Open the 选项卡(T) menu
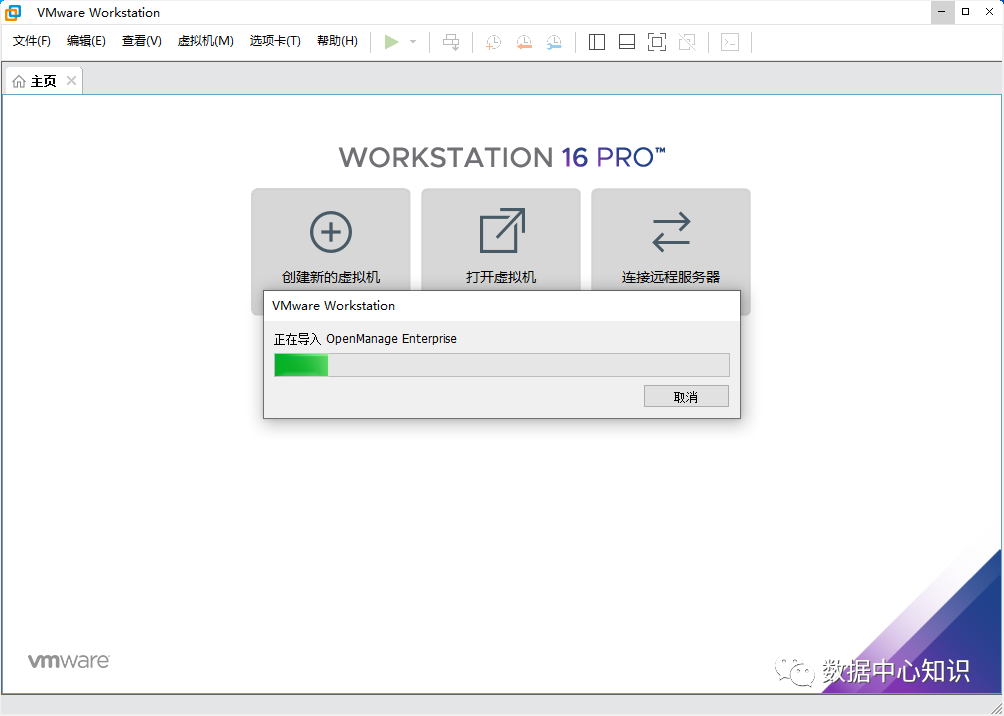1004x716 pixels. [x=275, y=41]
